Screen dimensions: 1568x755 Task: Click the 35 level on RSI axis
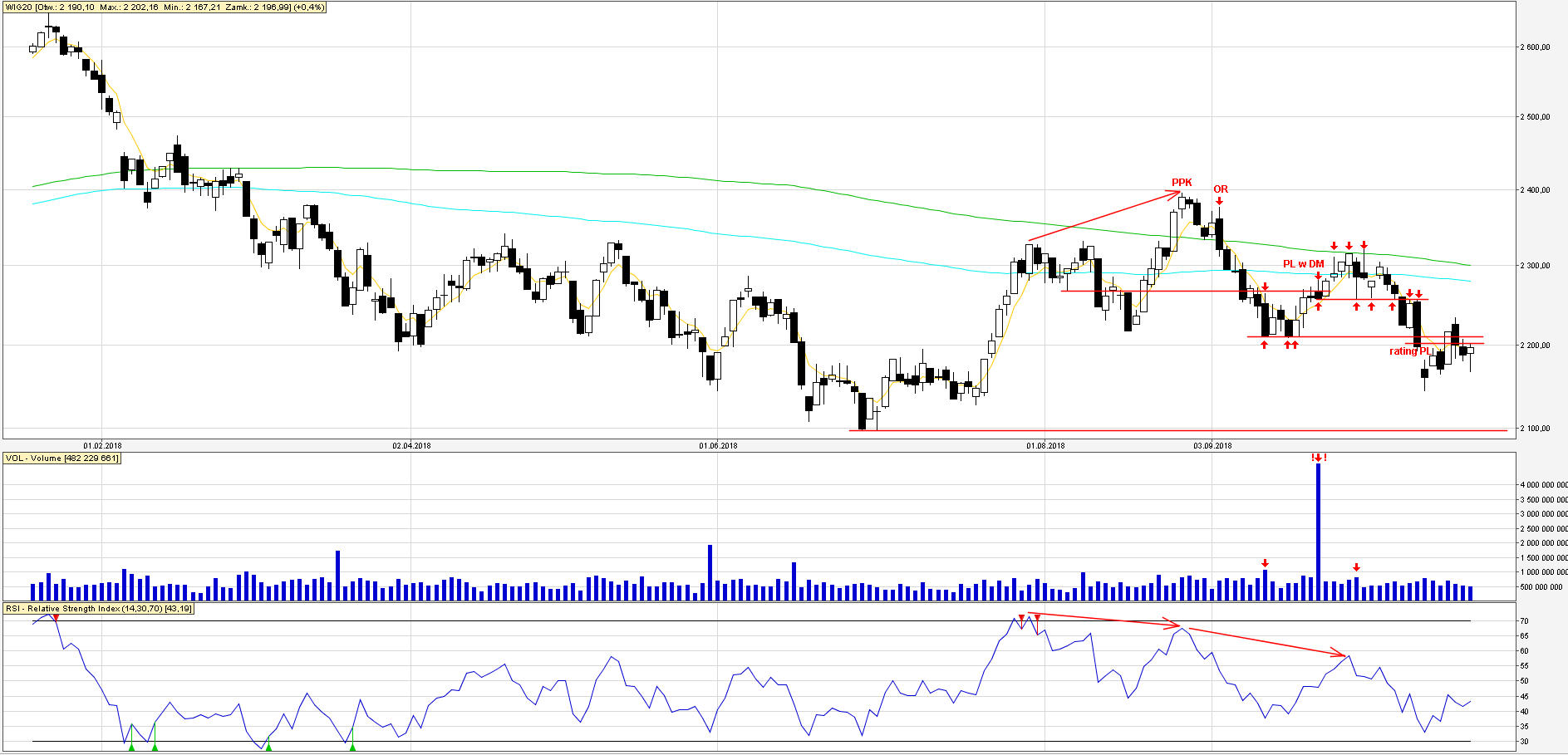tap(1525, 727)
